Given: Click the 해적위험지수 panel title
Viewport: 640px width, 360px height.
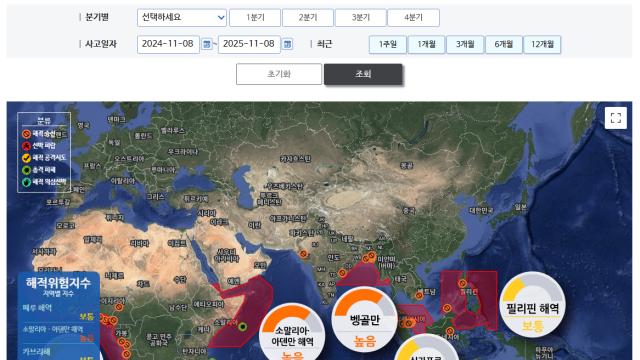Looking at the screenshot, I should click(x=58, y=282).
